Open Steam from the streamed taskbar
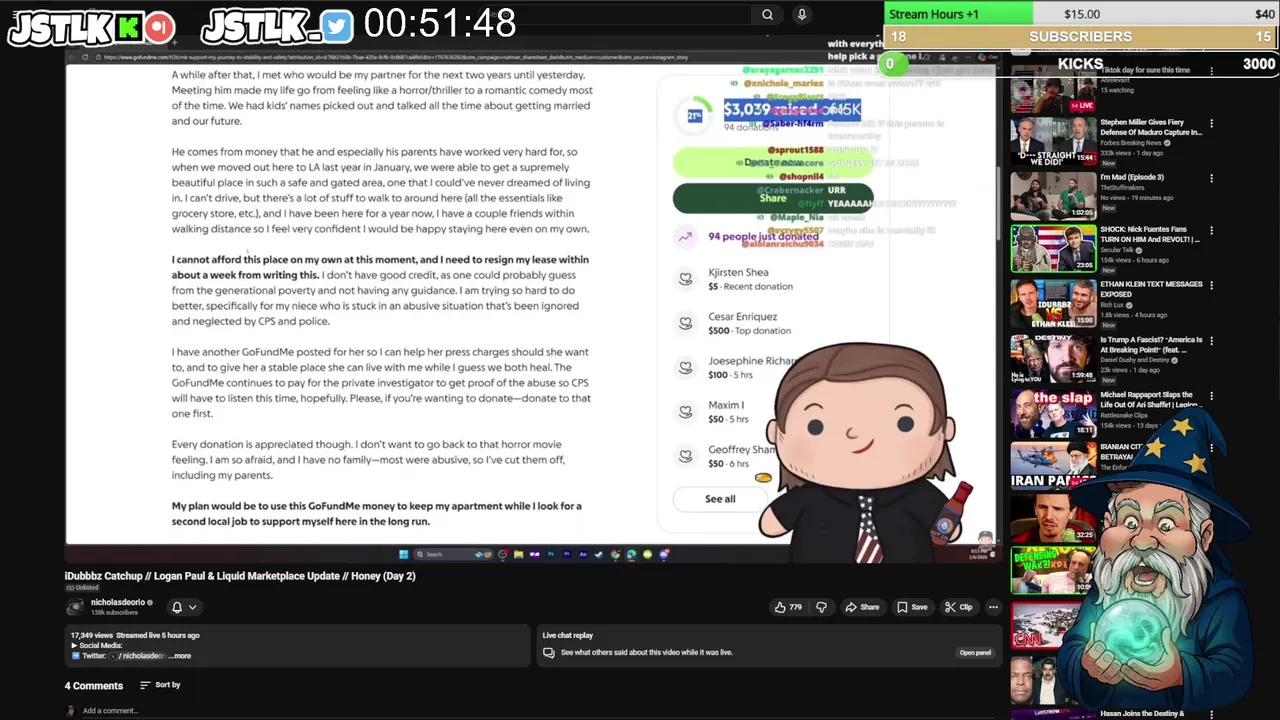1280x720 pixels. (598, 554)
